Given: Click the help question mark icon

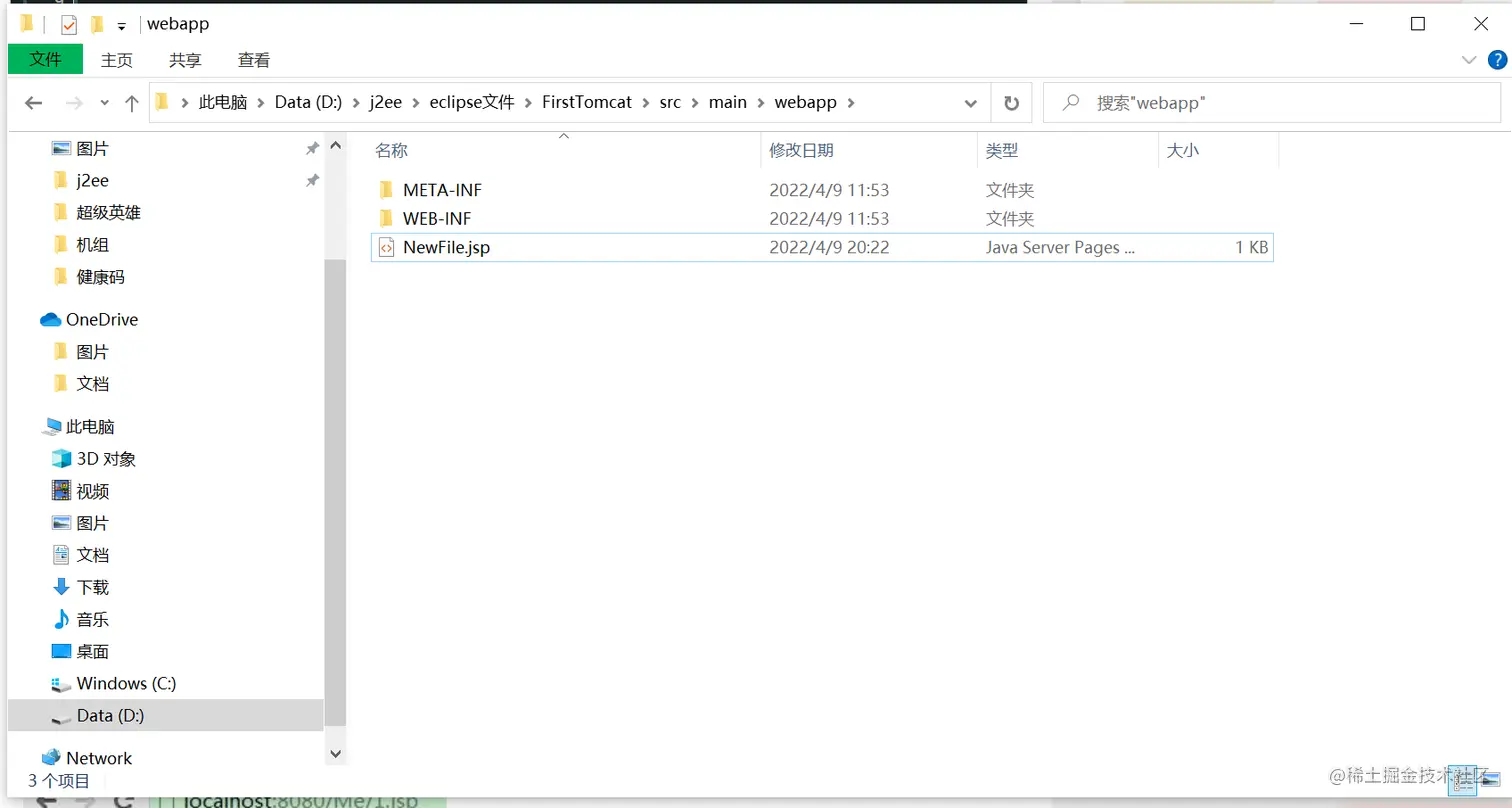Looking at the screenshot, I should (x=1497, y=60).
